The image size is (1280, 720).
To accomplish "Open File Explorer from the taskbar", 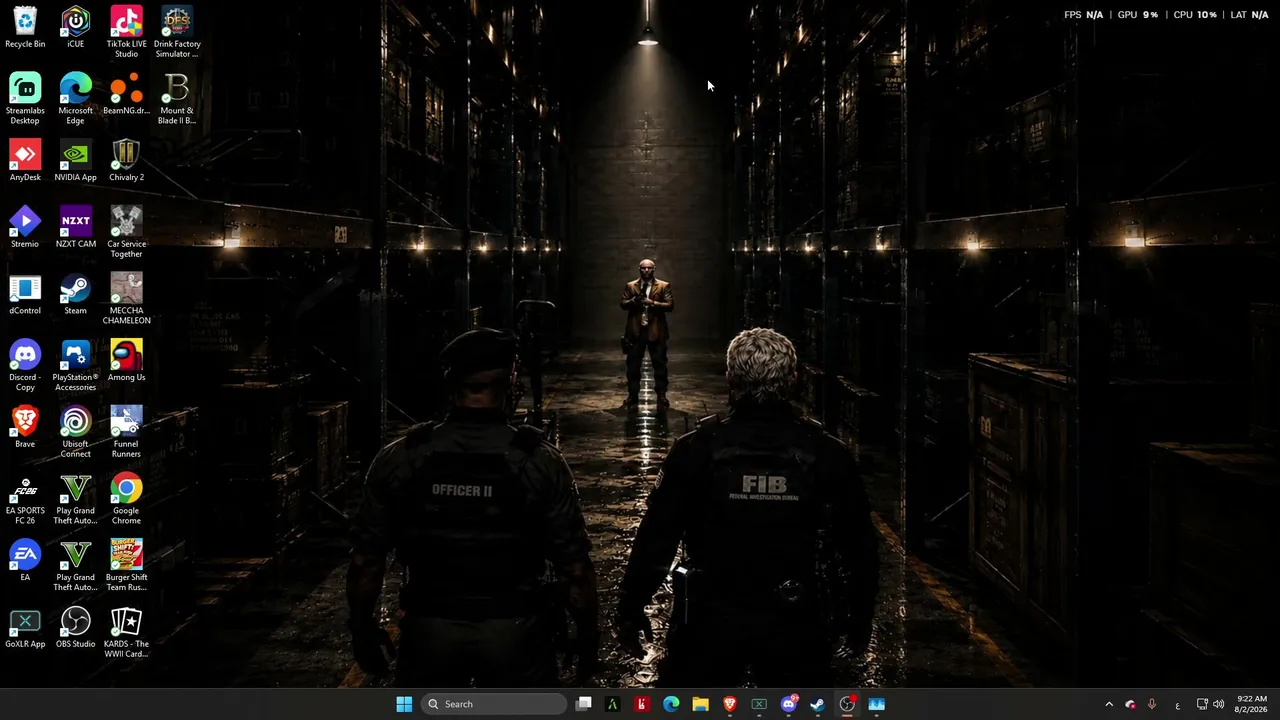I will click(700, 704).
